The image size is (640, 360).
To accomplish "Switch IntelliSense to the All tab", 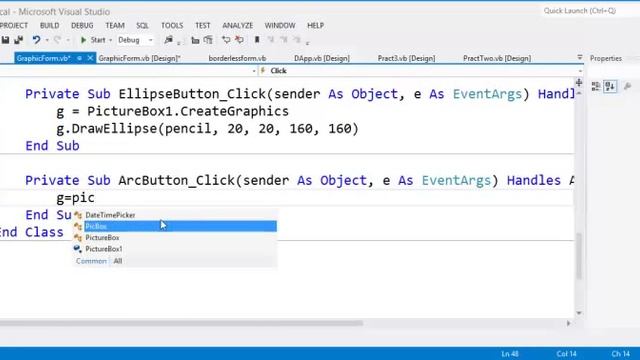I will [x=118, y=261].
